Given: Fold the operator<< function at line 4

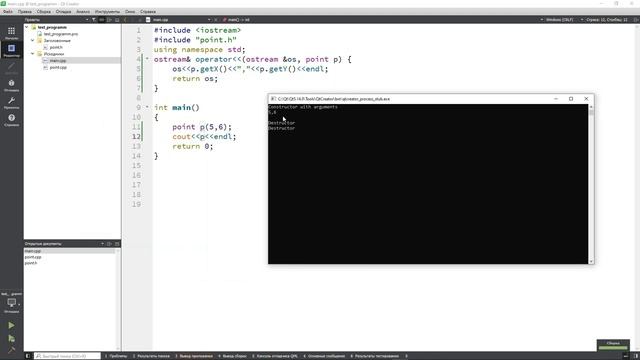Looking at the screenshot, I should (x=147, y=60).
